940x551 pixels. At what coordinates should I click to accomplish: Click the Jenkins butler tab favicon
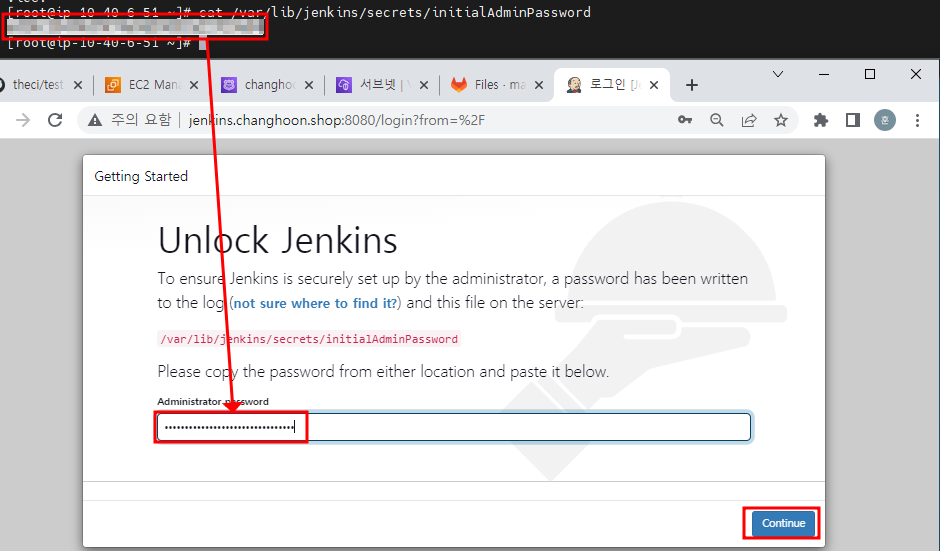(574, 85)
